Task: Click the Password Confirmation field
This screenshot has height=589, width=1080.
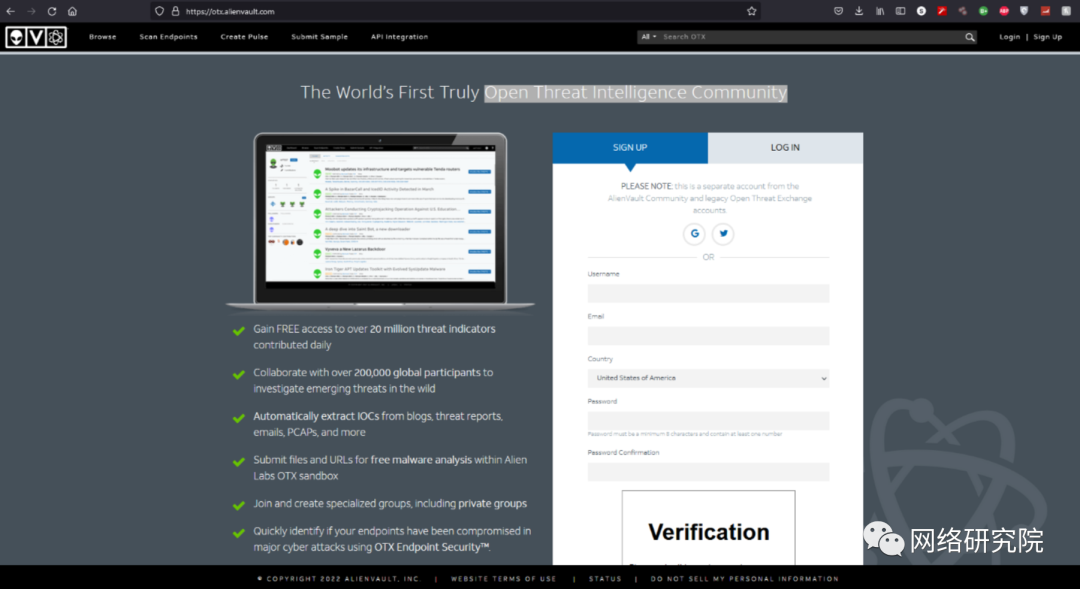Action: (708, 472)
